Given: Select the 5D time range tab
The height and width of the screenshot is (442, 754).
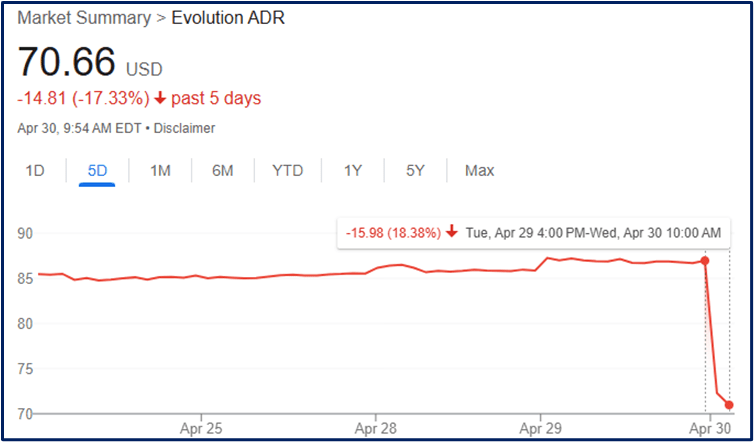Looking at the screenshot, I should pos(97,171).
